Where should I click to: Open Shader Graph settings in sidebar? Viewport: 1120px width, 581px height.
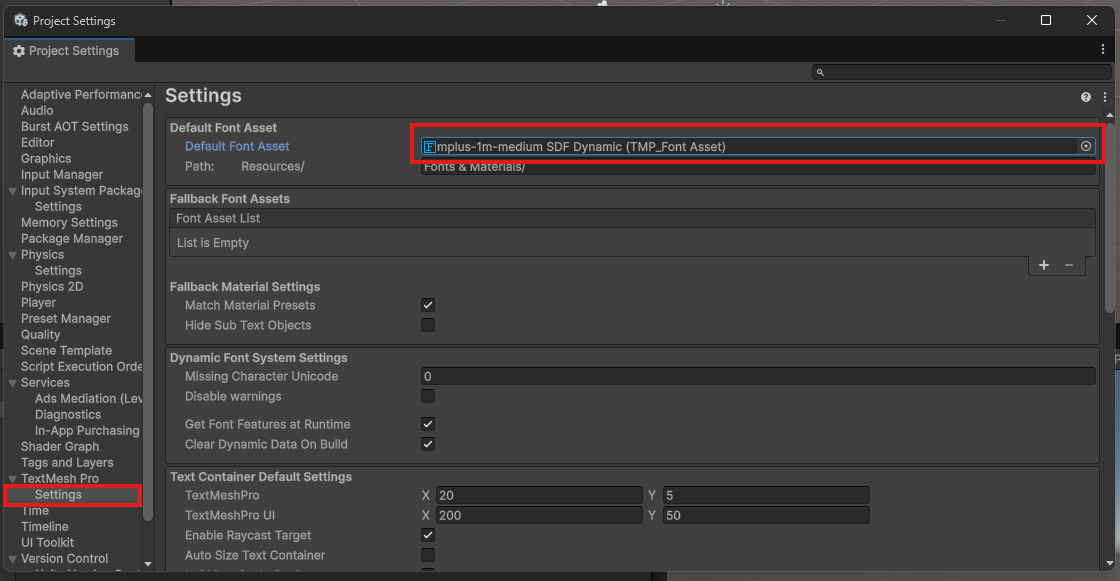(x=60, y=447)
